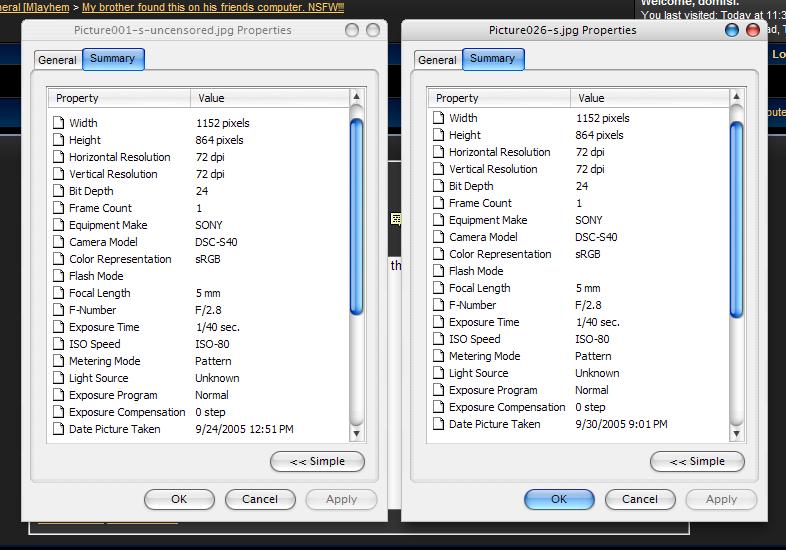Click Cancel in Picture001-s-uncensored Properties
This screenshot has height=550, width=786.
click(x=260, y=499)
